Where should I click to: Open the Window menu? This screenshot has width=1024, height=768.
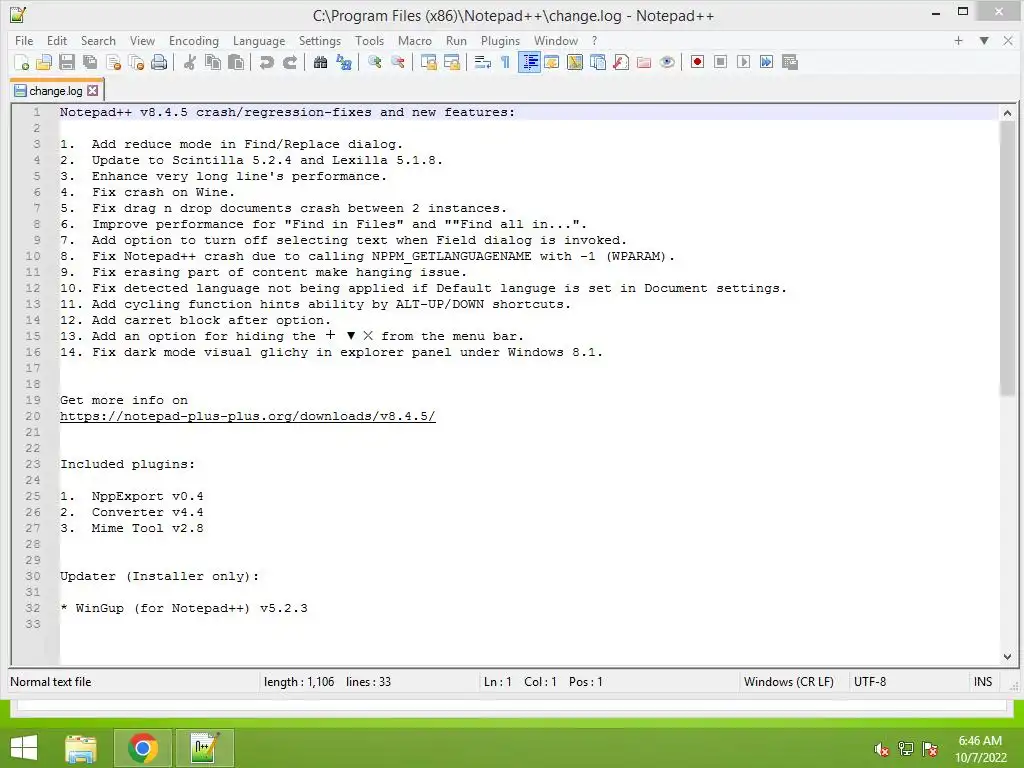pos(556,40)
